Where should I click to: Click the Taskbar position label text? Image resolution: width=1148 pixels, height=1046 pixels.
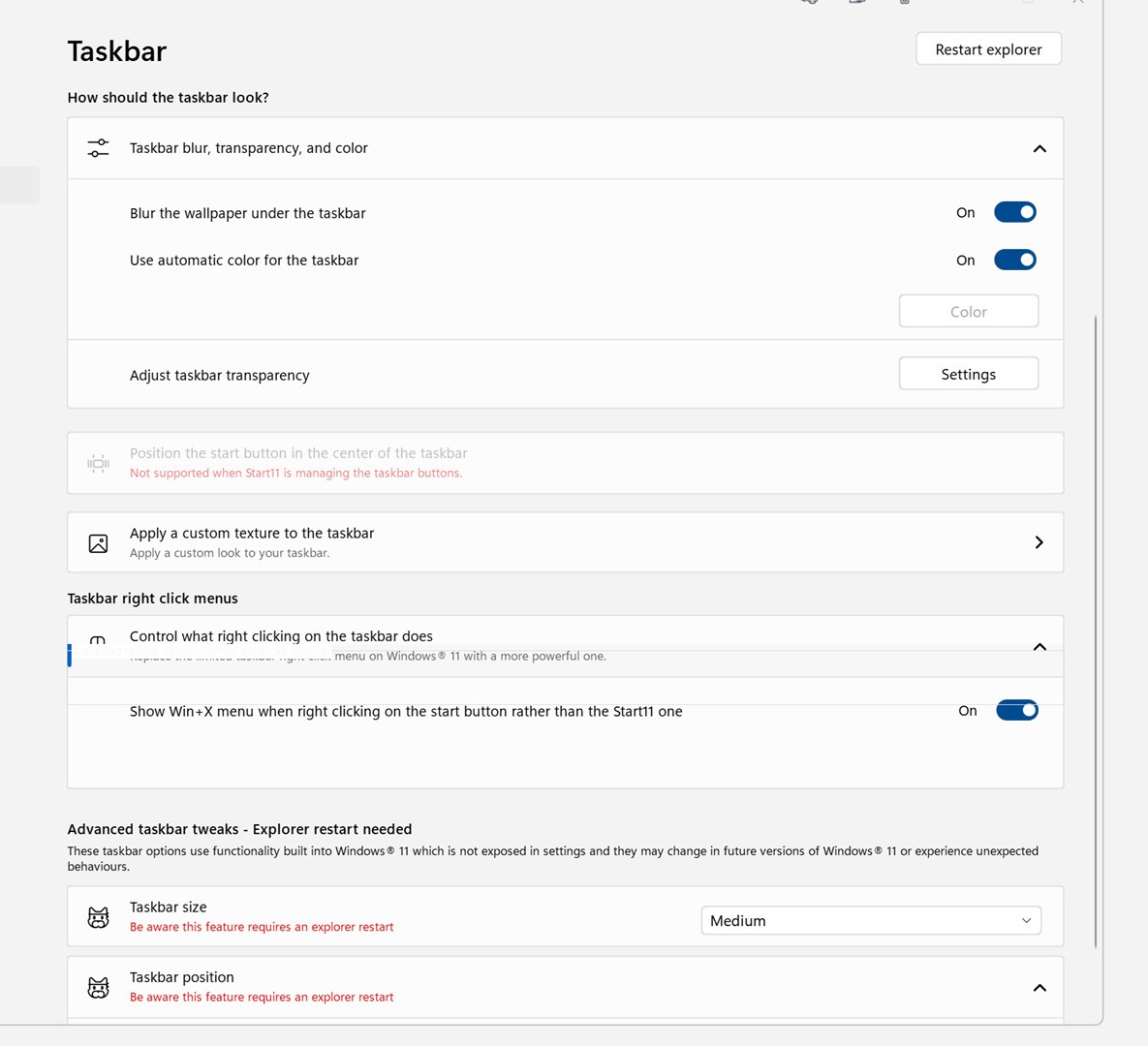[x=181, y=977]
